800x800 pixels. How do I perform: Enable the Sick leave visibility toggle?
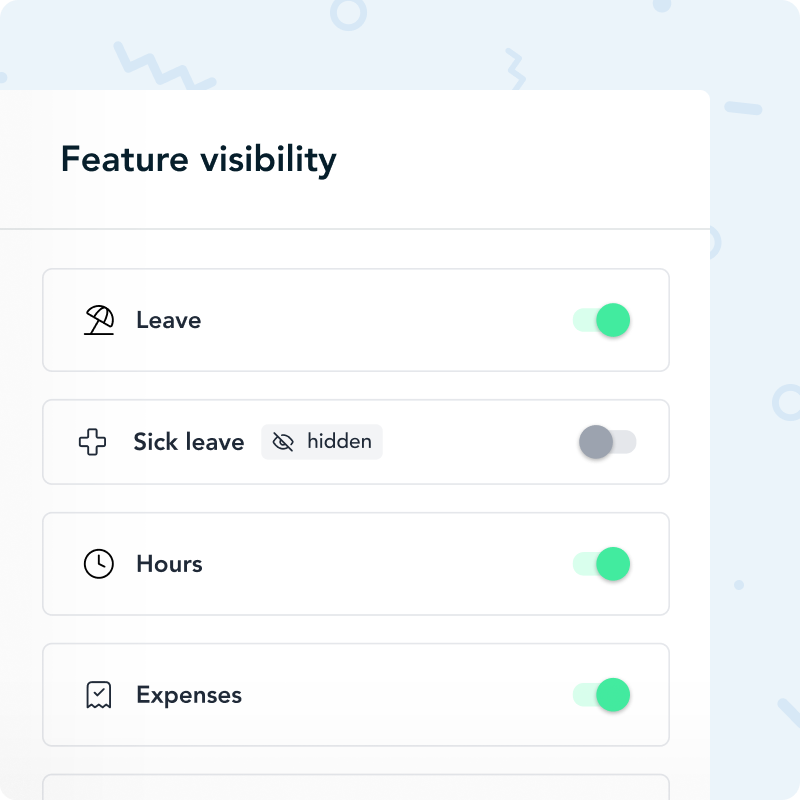[607, 442]
